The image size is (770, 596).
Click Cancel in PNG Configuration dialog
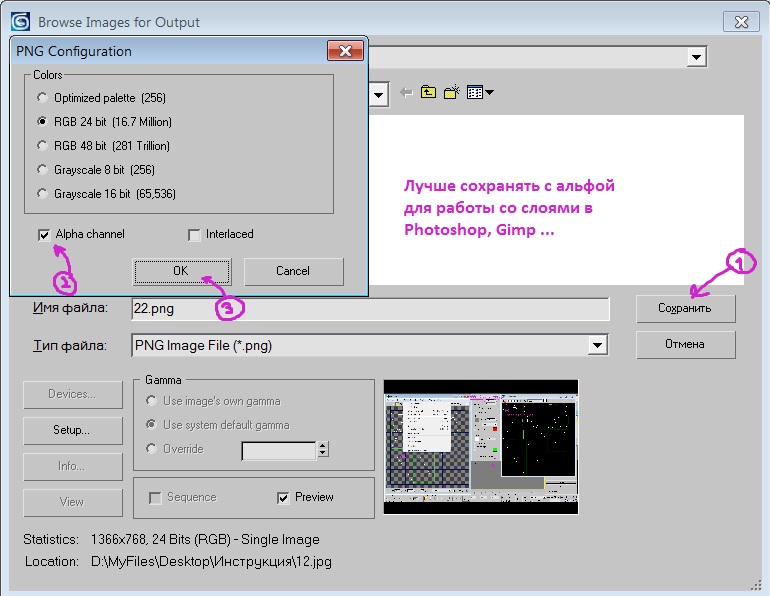[x=293, y=271]
